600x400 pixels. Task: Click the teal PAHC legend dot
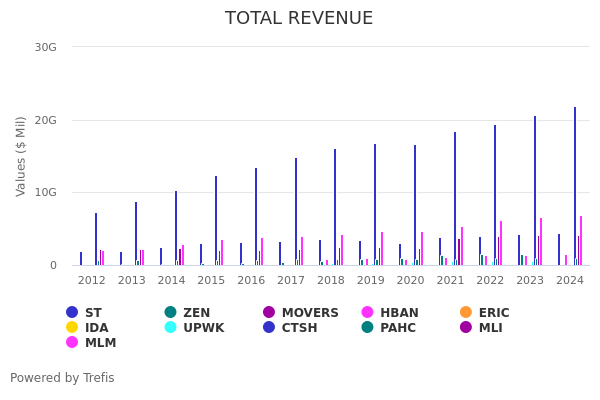pyautogui.click(x=368, y=328)
